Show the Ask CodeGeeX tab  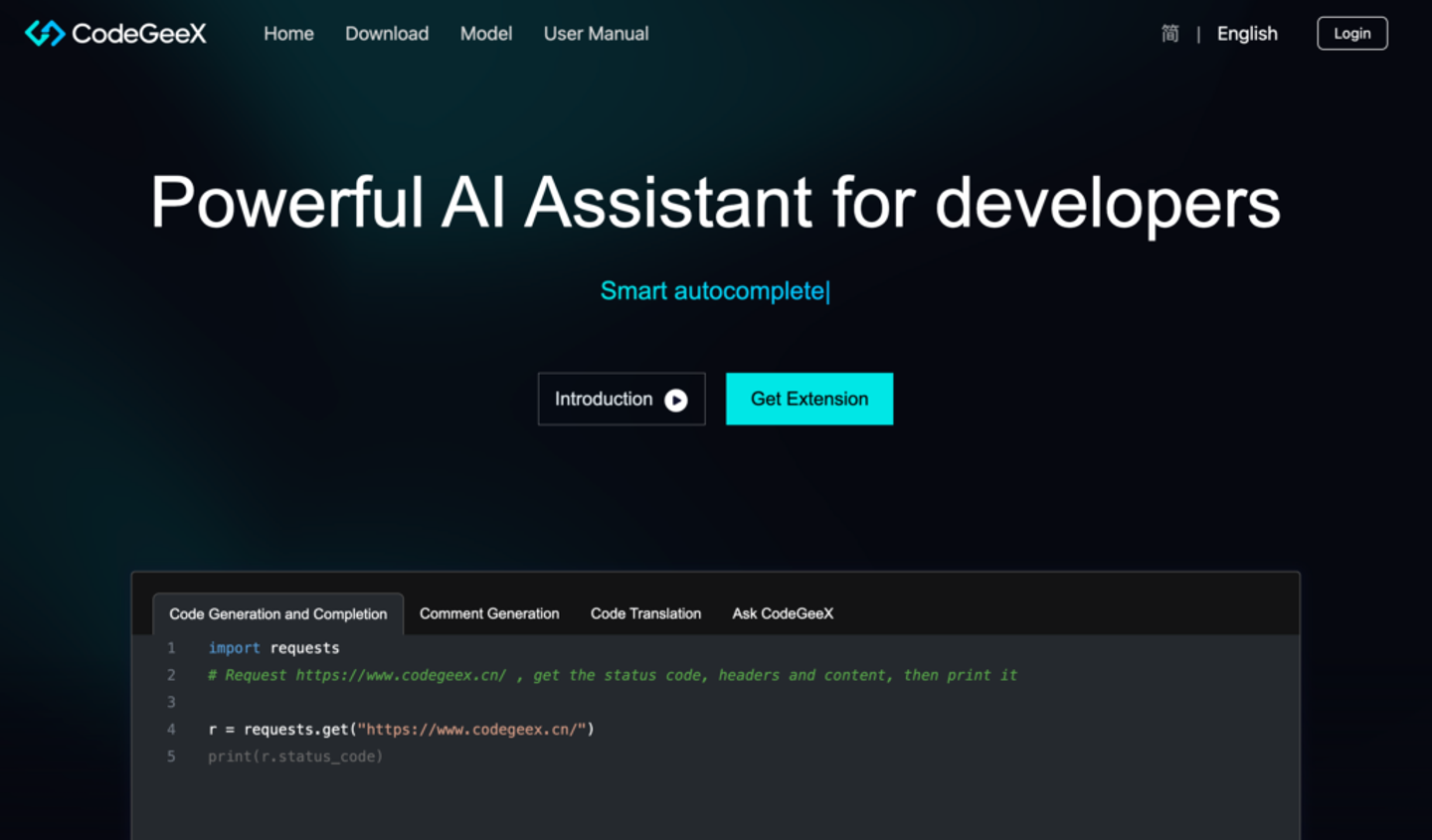tap(783, 613)
